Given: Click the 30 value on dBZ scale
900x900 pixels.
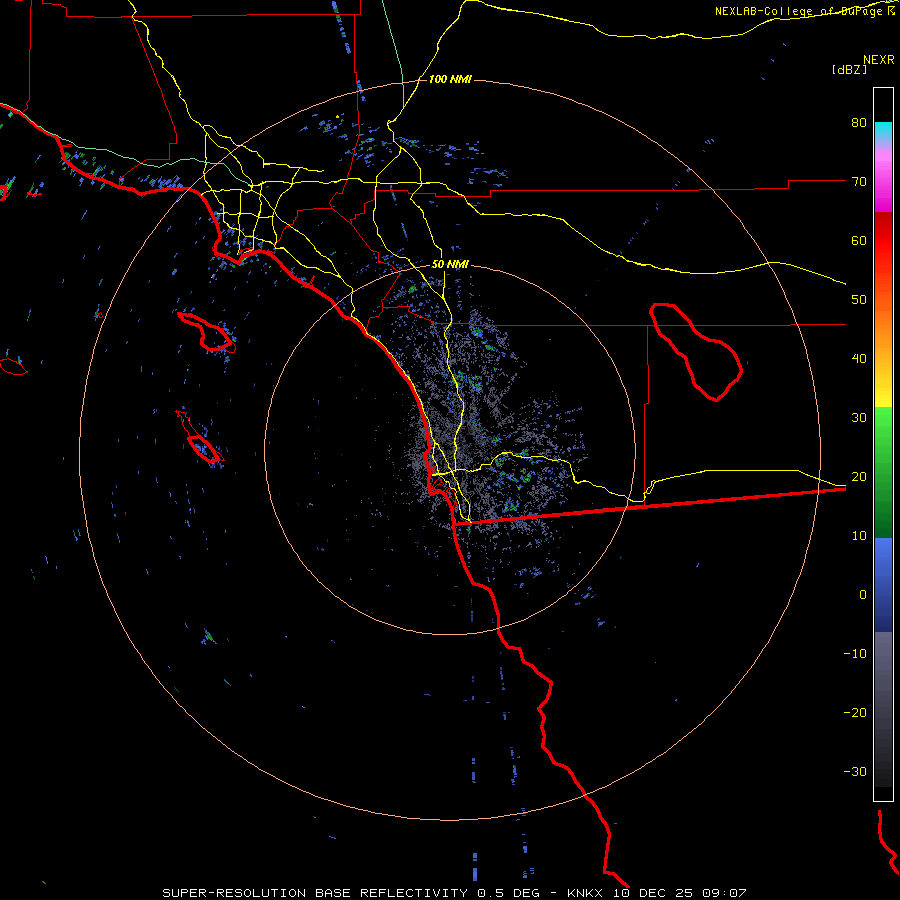Looking at the screenshot, I should pyautogui.click(x=859, y=417).
